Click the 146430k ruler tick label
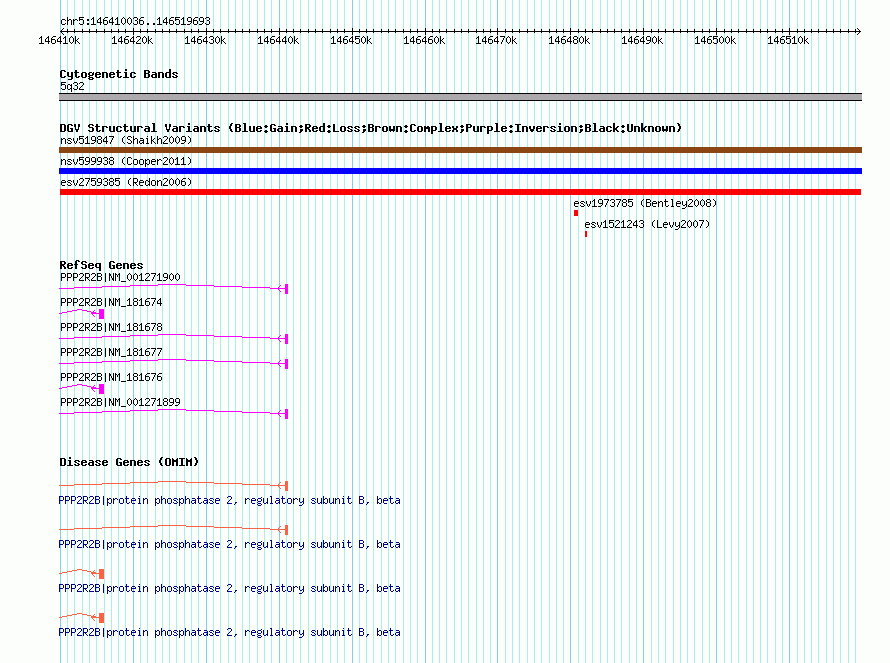Viewport: 890px width, 663px height. [x=205, y=40]
